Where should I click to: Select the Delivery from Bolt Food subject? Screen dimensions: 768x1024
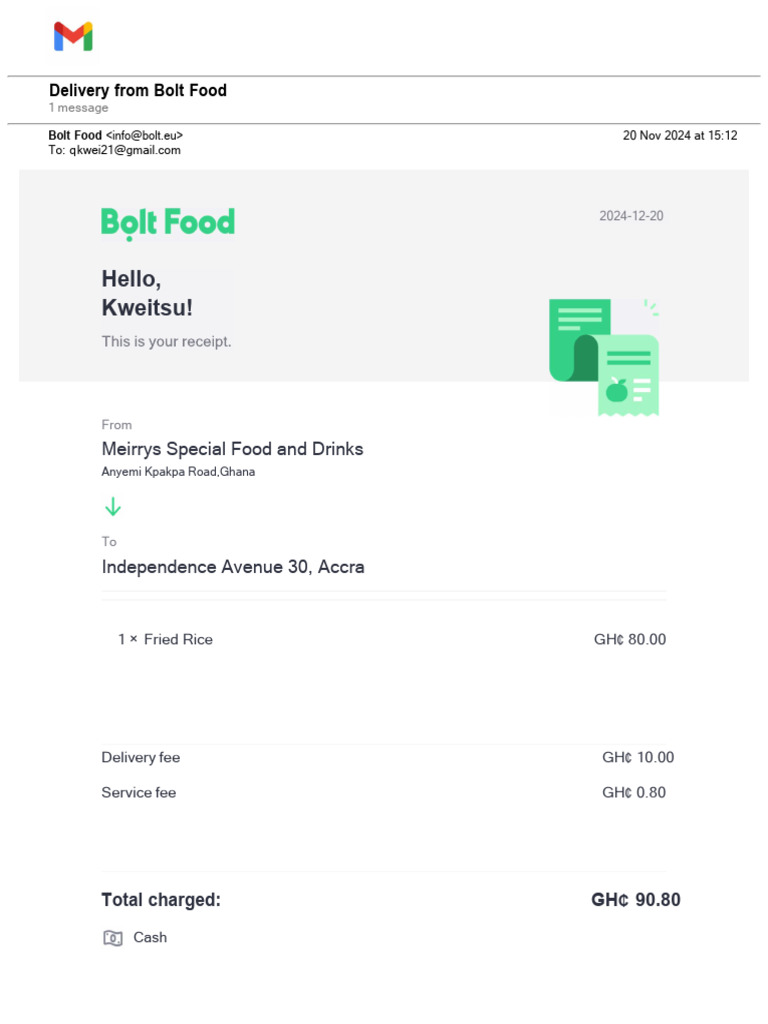(138, 90)
